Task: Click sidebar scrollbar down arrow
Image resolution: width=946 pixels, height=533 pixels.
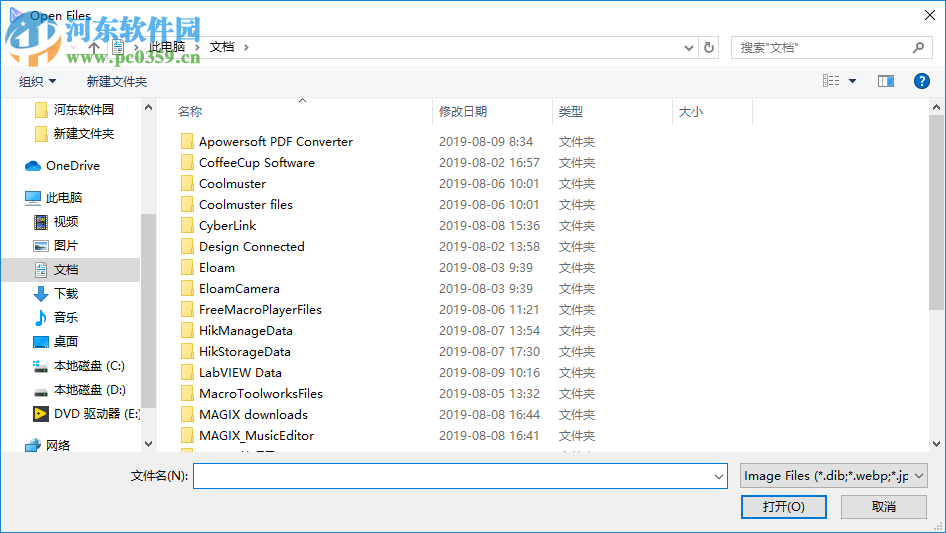Action: pyautogui.click(x=148, y=444)
